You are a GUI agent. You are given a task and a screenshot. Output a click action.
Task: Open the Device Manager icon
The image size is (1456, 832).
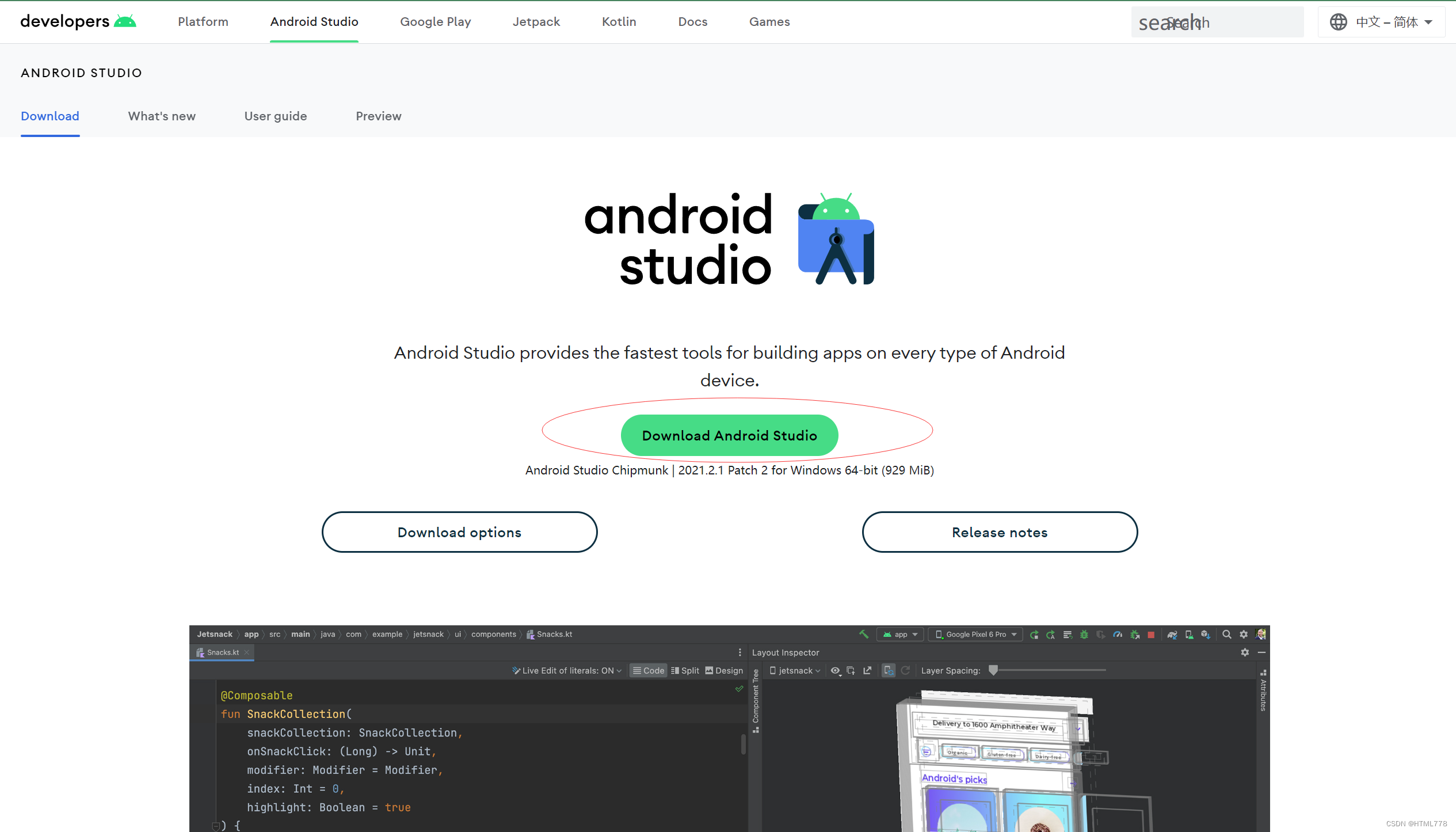point(1189,635)
